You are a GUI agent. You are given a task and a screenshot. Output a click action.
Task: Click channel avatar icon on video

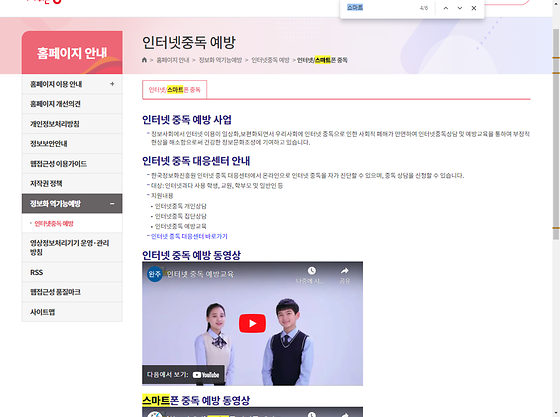pyautogui.click(x=154, y=274)
